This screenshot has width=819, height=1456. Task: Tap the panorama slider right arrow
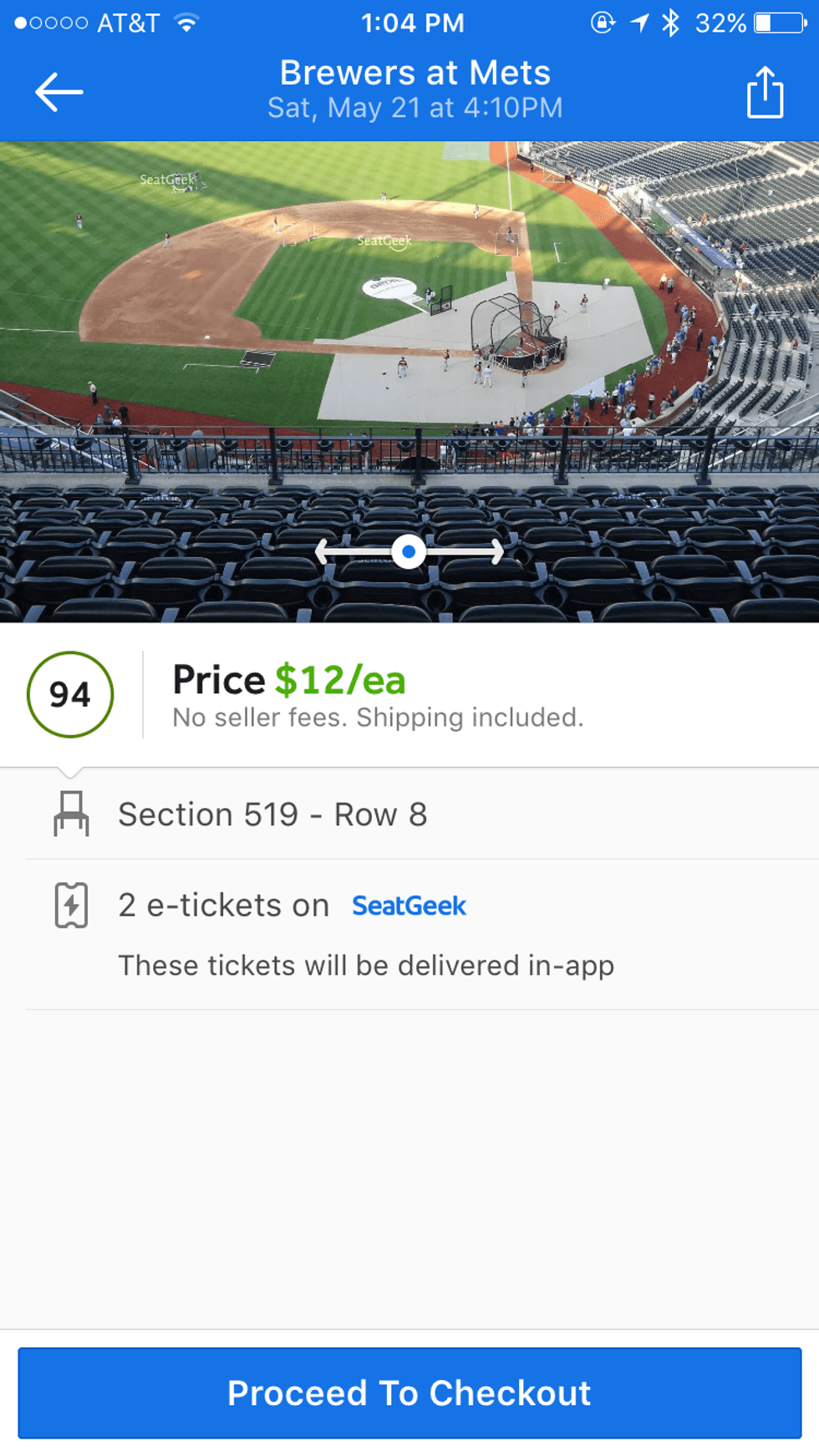point(496,551)
